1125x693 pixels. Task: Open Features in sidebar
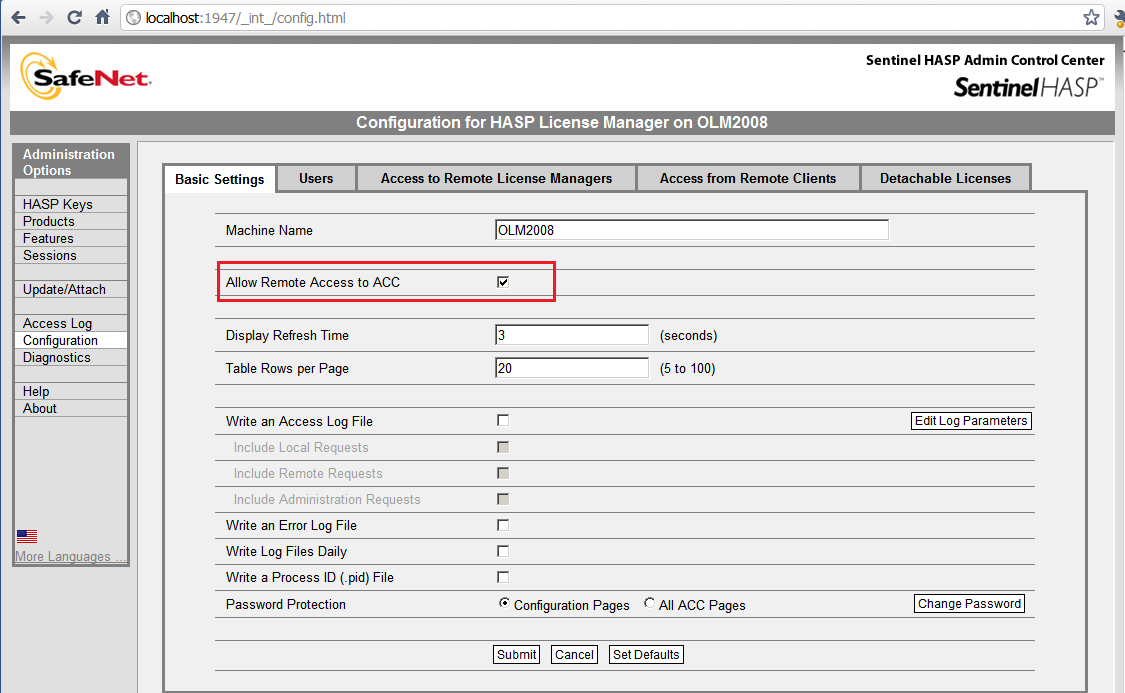(70, 238)
